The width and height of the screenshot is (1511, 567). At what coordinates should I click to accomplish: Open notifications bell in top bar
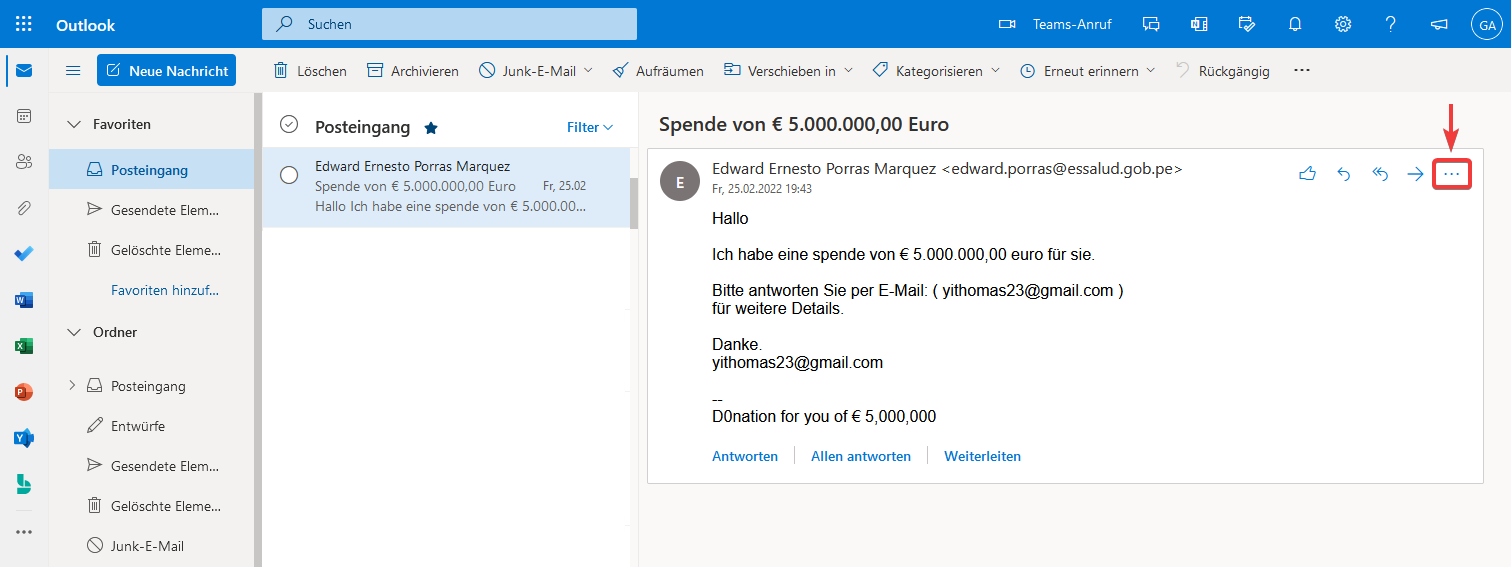click(x=1295, y=24)
